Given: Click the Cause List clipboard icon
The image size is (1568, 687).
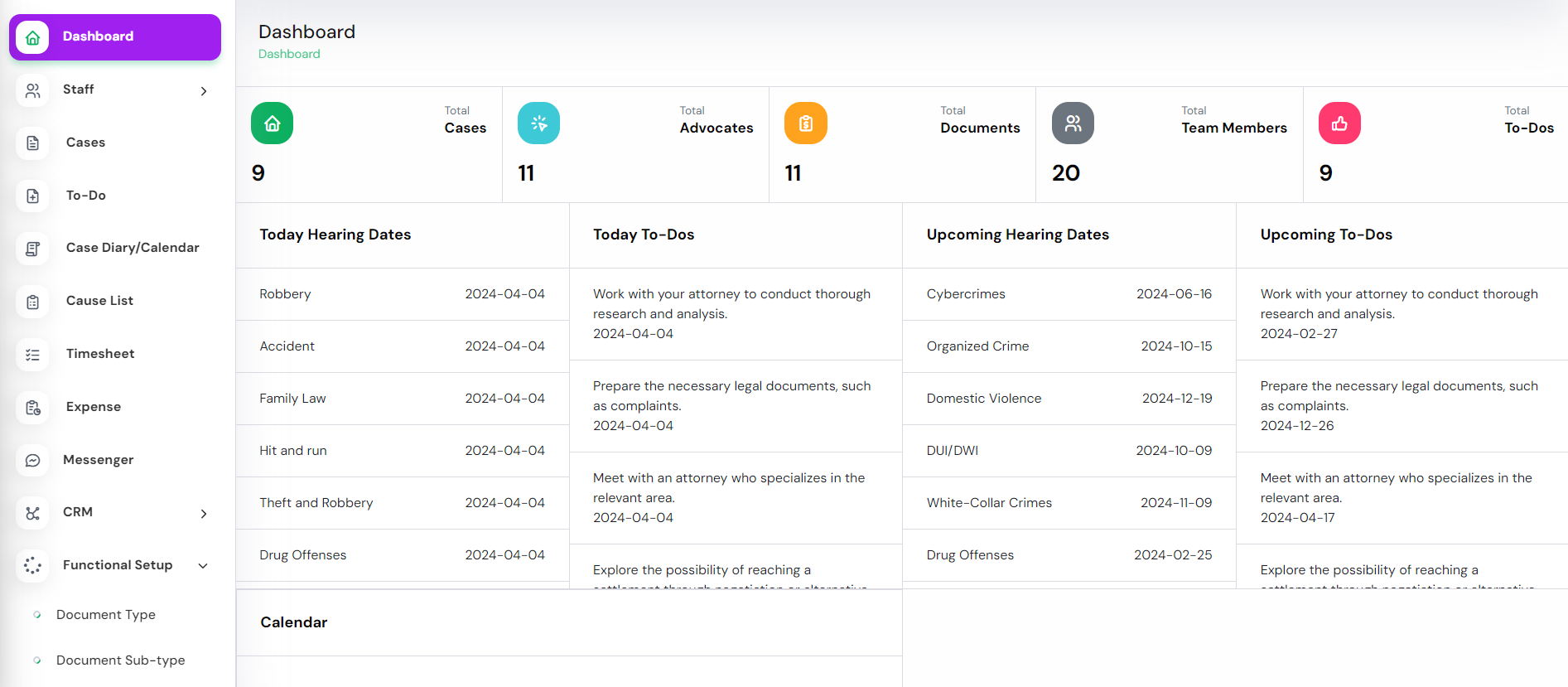Looking at the screenshot, I should point(33,302).
